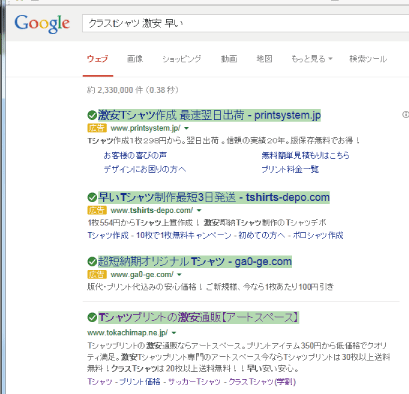Click the Google logo
This screenshot has height=394, width=409.
coord(42,24)
